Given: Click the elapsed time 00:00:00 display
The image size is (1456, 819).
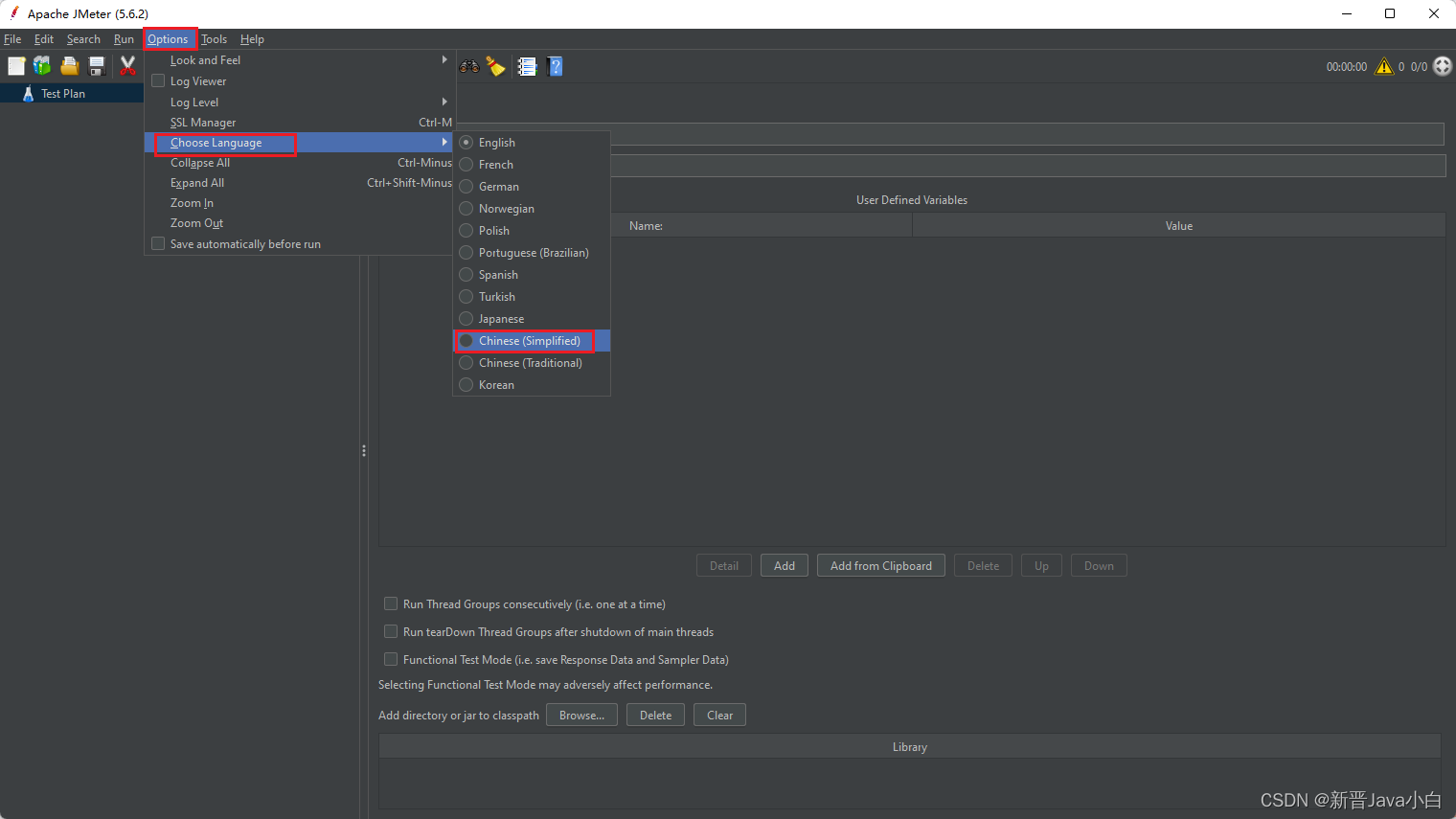Looking at the screenshot, I should click(x=1346, y=67).
